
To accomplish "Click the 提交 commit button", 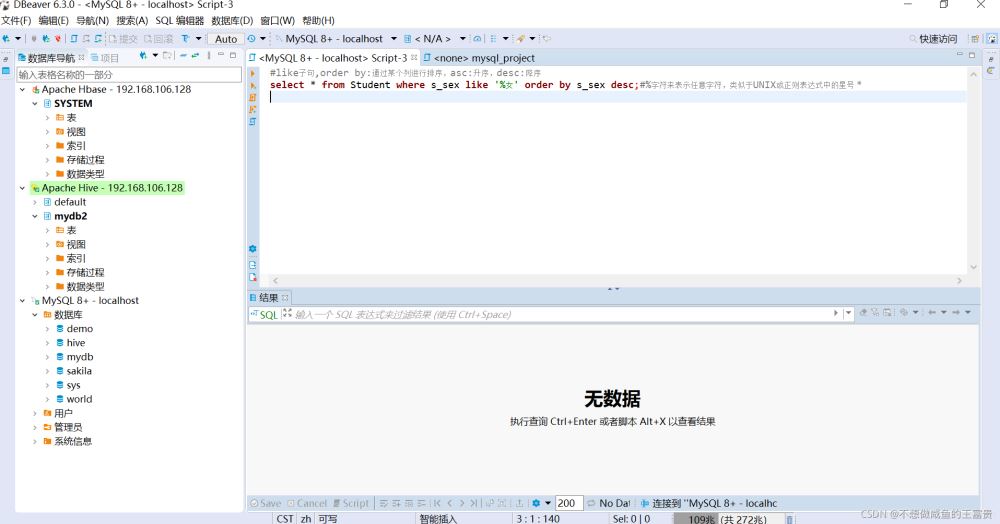I will (x=123, y=39).
